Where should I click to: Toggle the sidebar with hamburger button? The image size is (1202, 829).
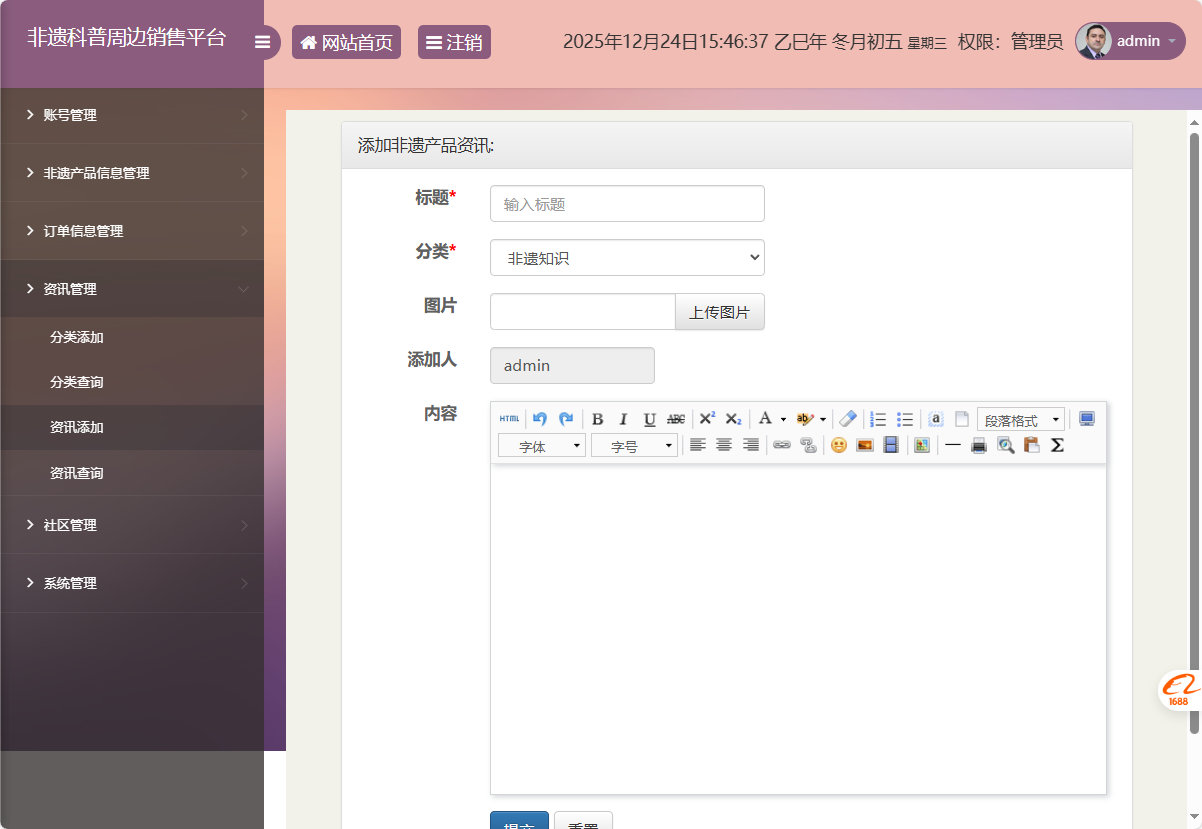pos(263,42)
